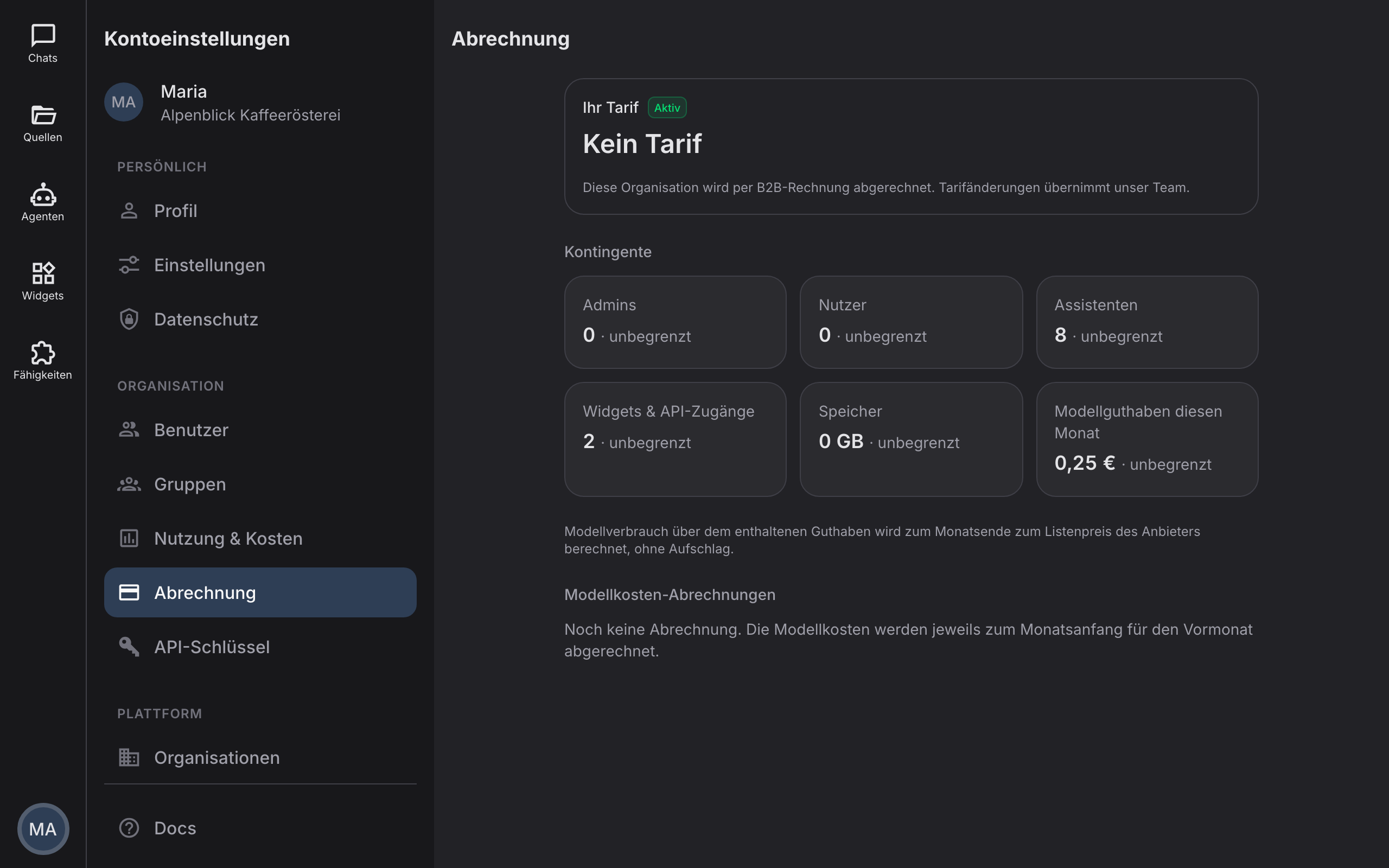The image size is (1389, 868).
Task: Click the 0,25 € credit value
Action: (1084, 463)
